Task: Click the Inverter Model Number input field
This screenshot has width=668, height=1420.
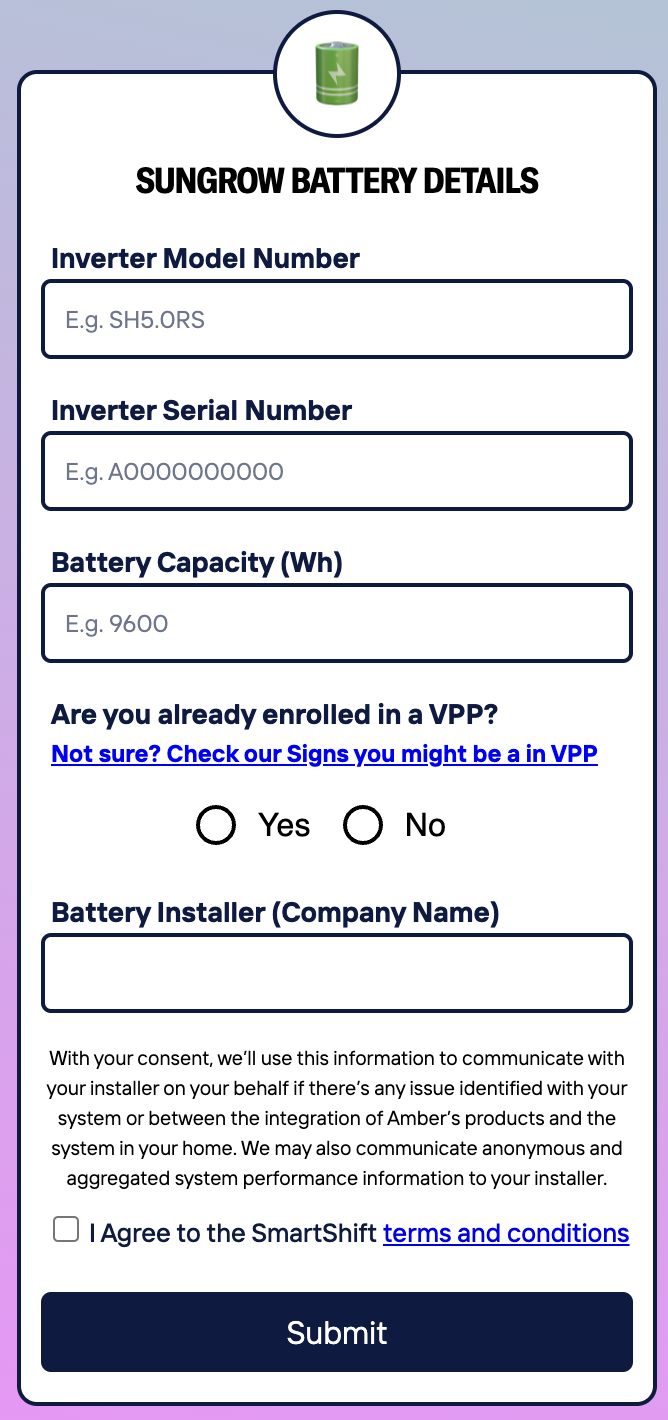Action: 336,318
